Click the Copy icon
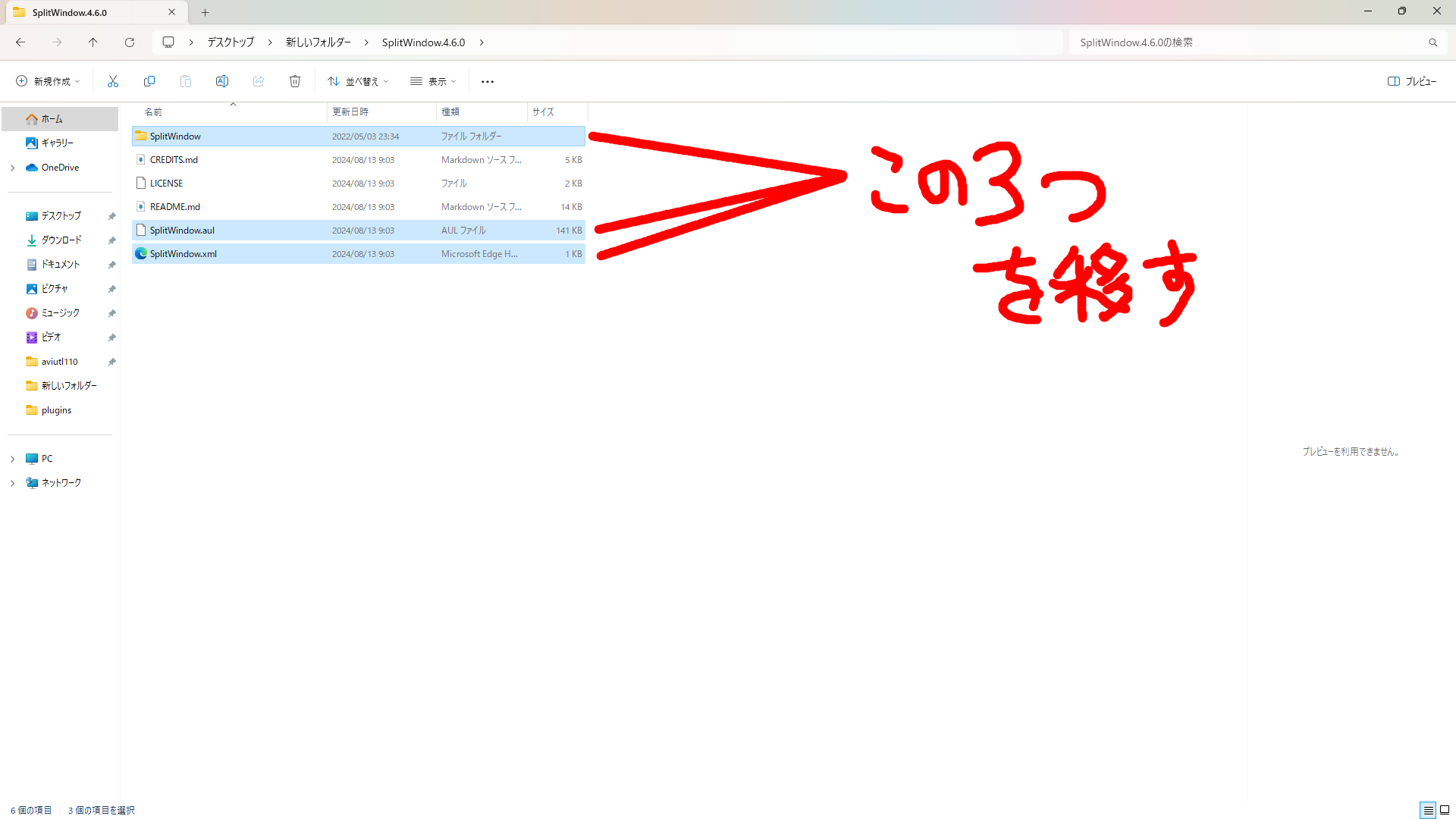 click(149, 81)
